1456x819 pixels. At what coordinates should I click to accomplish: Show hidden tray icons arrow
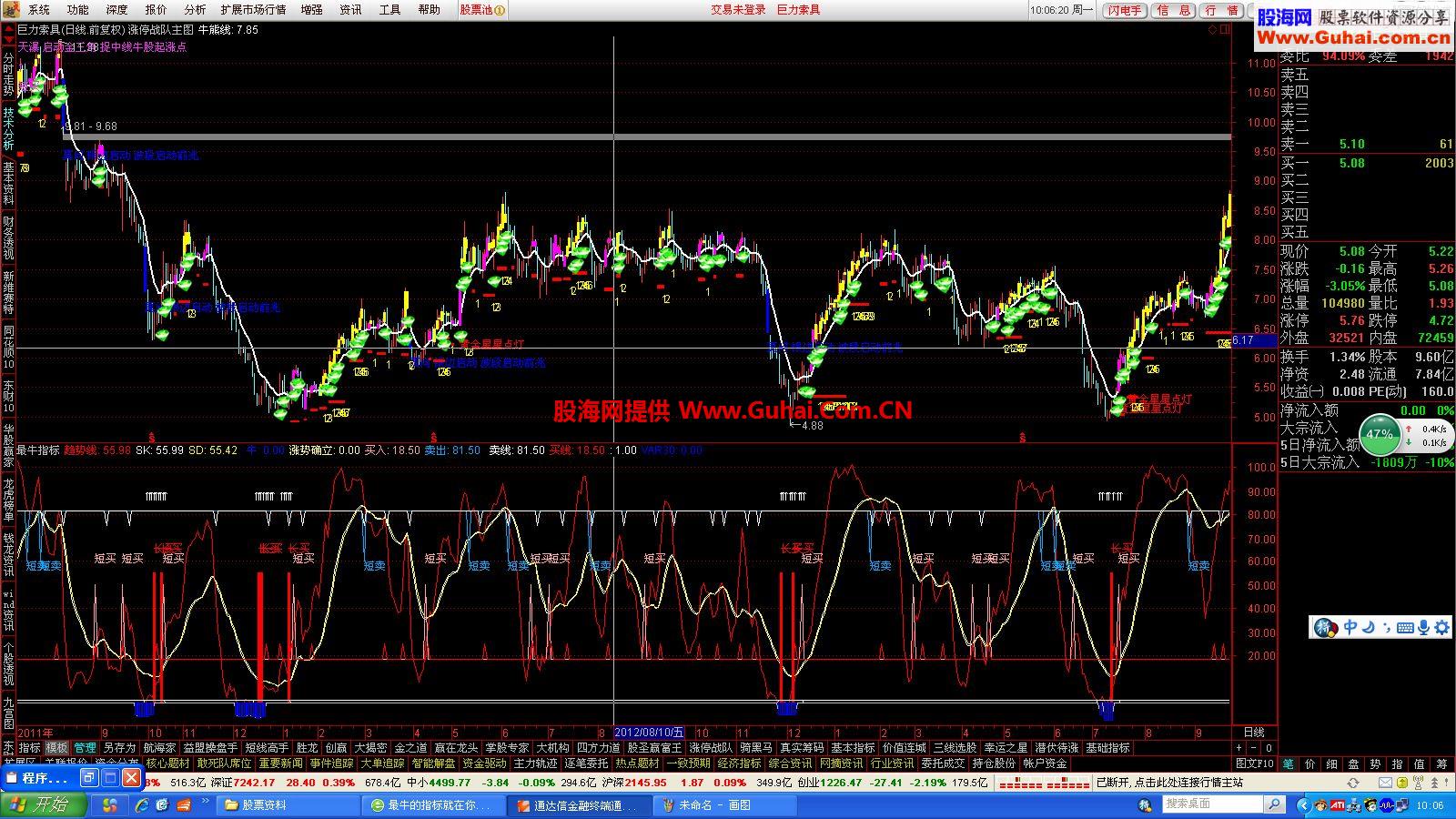[1303, 805]
